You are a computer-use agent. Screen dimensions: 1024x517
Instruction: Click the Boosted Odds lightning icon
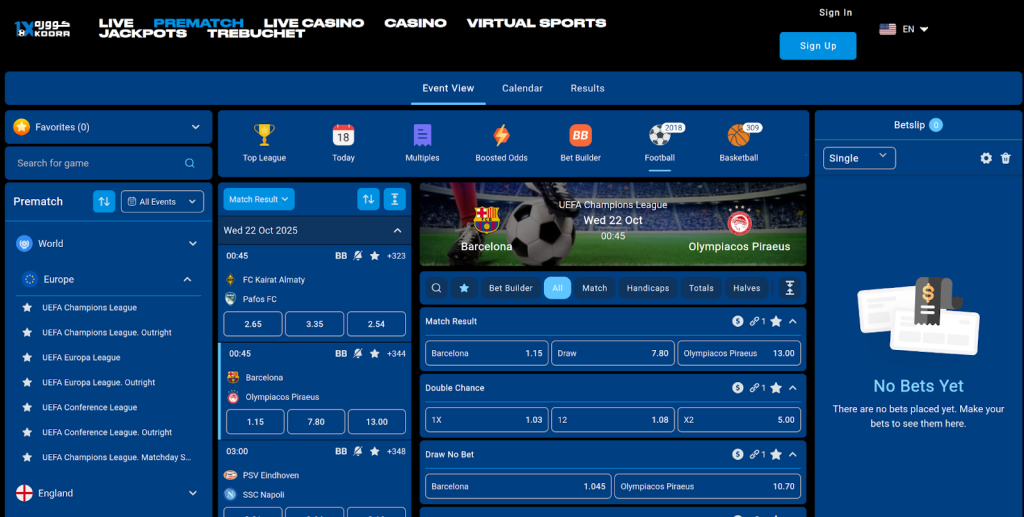click(x=501, y=136)
